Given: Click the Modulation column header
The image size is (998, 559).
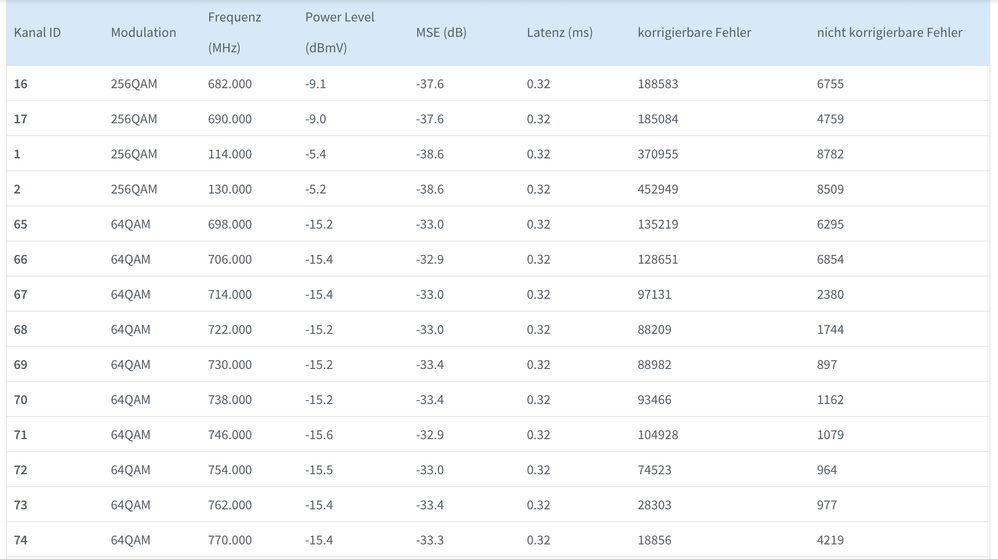Looking at the screenshot, I should (x=143, y=32).
